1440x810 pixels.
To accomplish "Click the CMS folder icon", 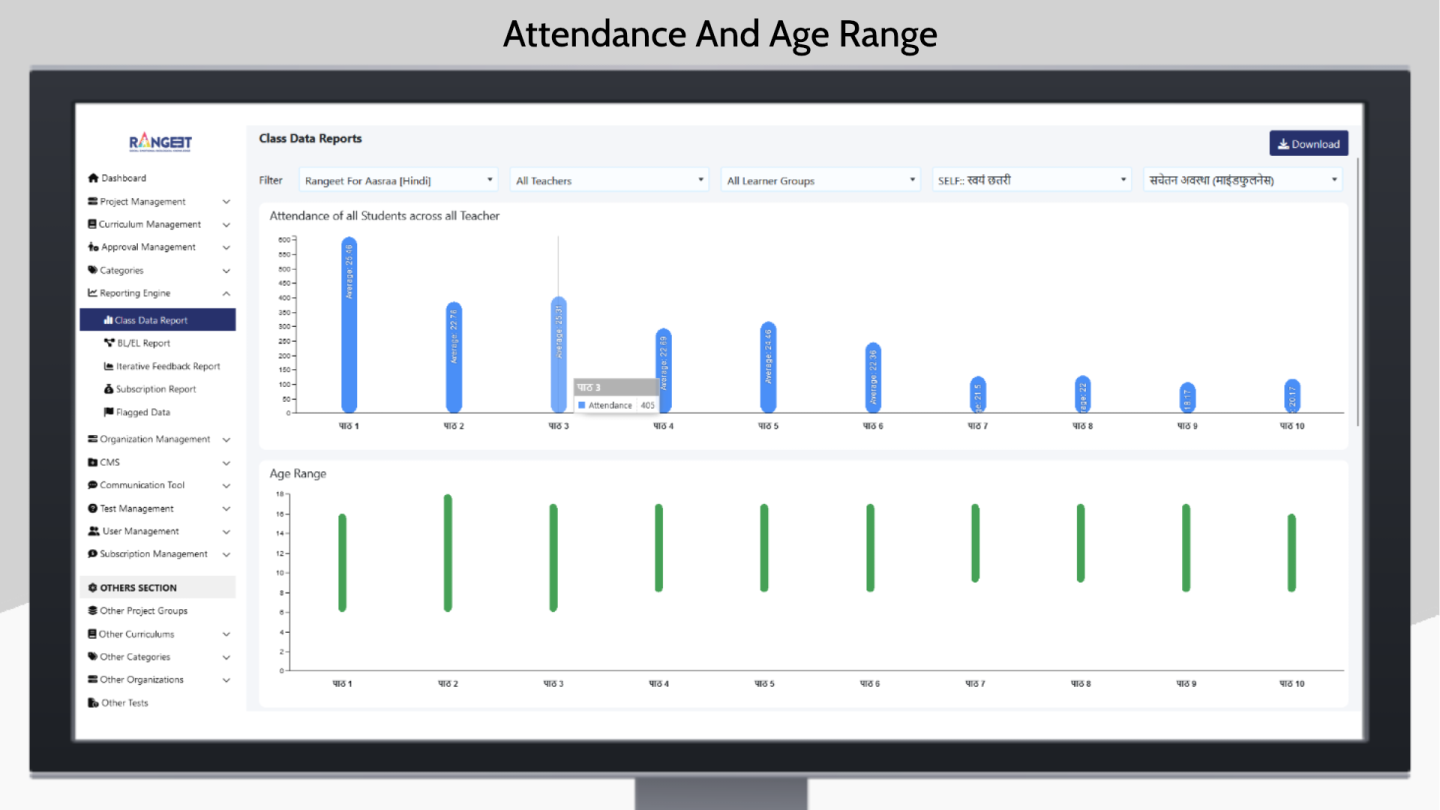I will [92, 462].
